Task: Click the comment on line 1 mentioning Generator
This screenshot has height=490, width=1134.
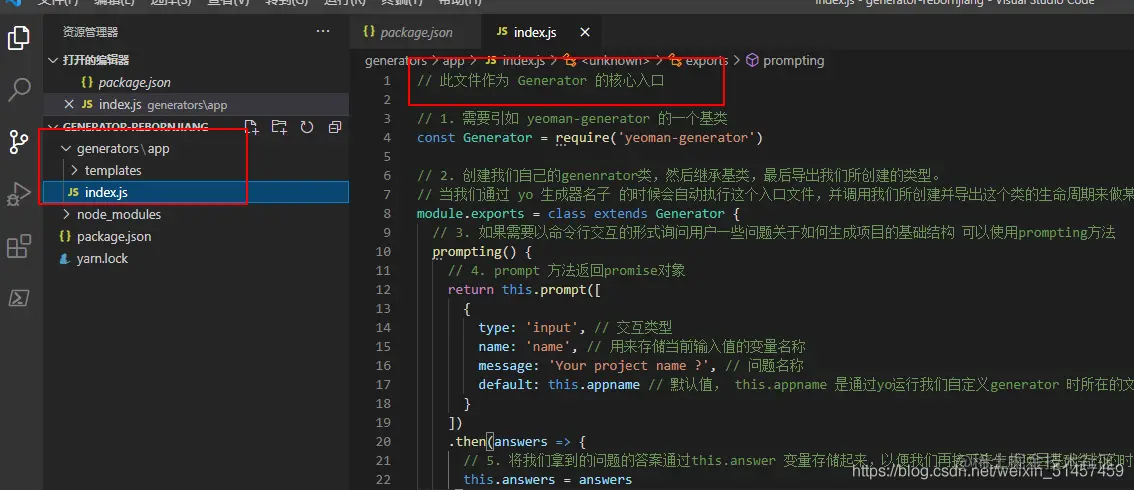Action: (x=540, y=81)
